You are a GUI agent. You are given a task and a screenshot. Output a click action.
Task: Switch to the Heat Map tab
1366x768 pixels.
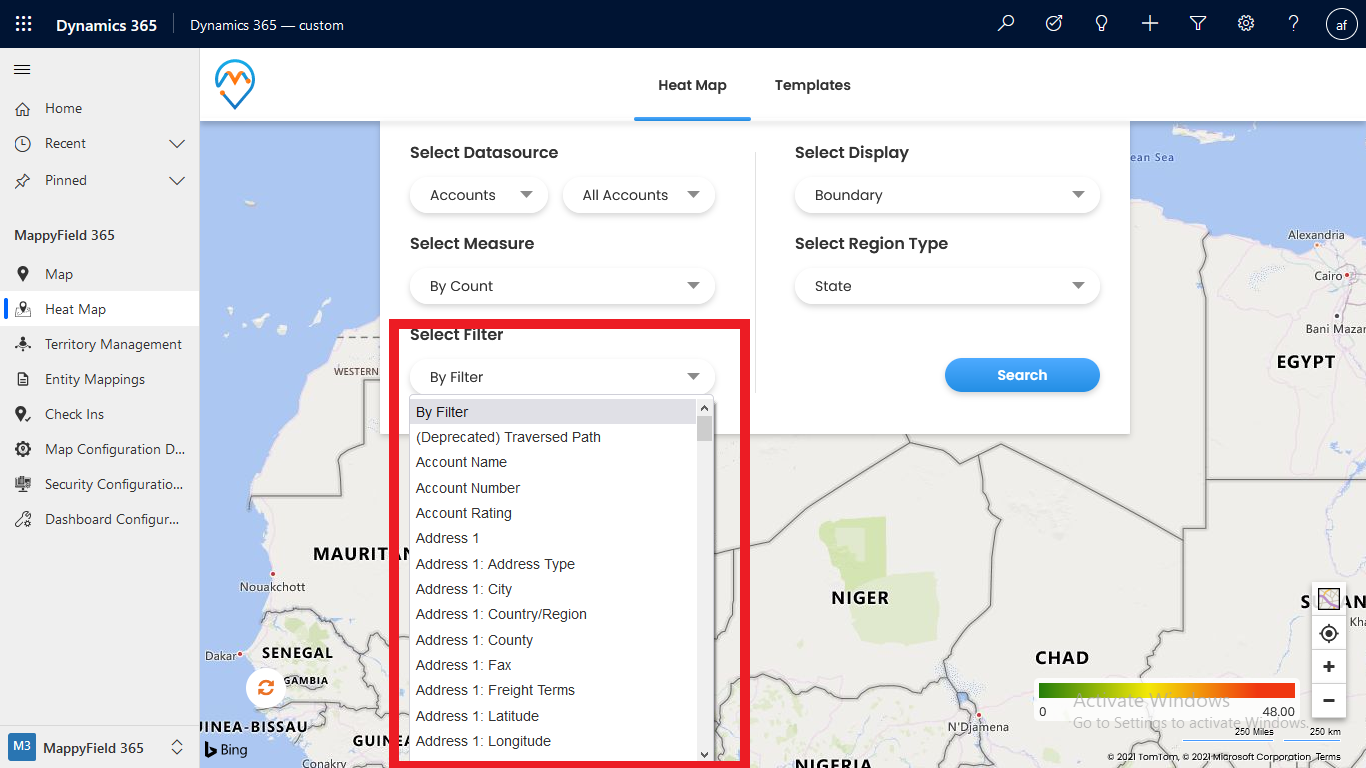(x=692, y=85)
